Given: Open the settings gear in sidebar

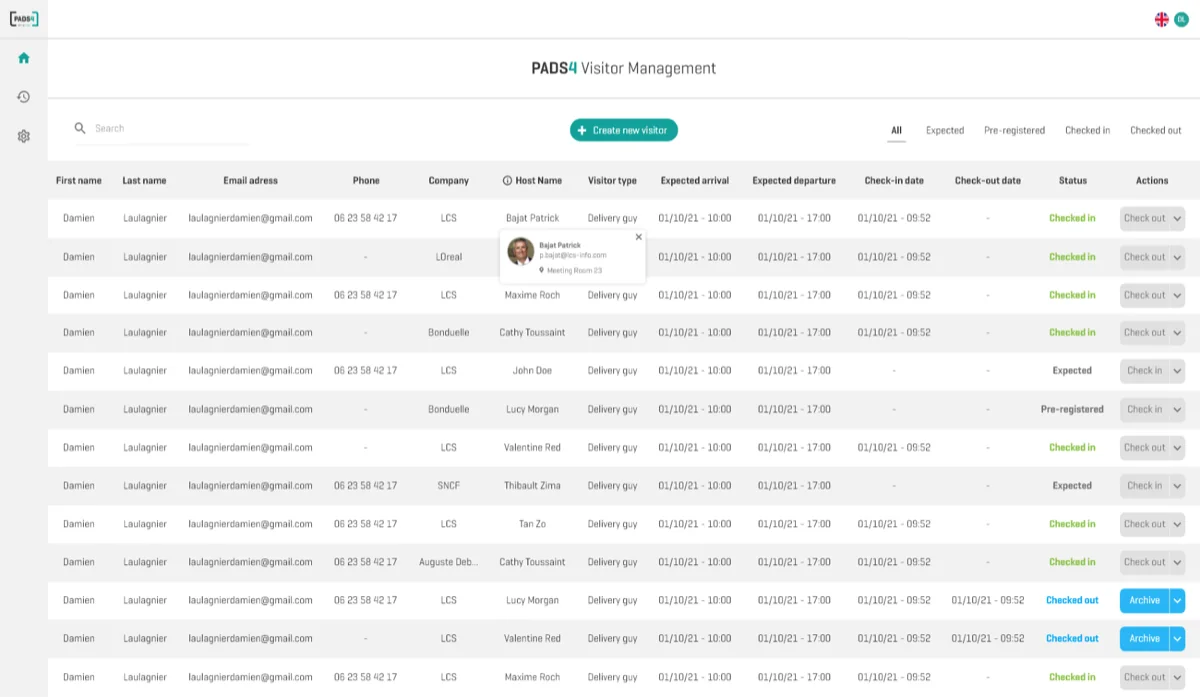Looking at the screenshot, I should point(24,136).
